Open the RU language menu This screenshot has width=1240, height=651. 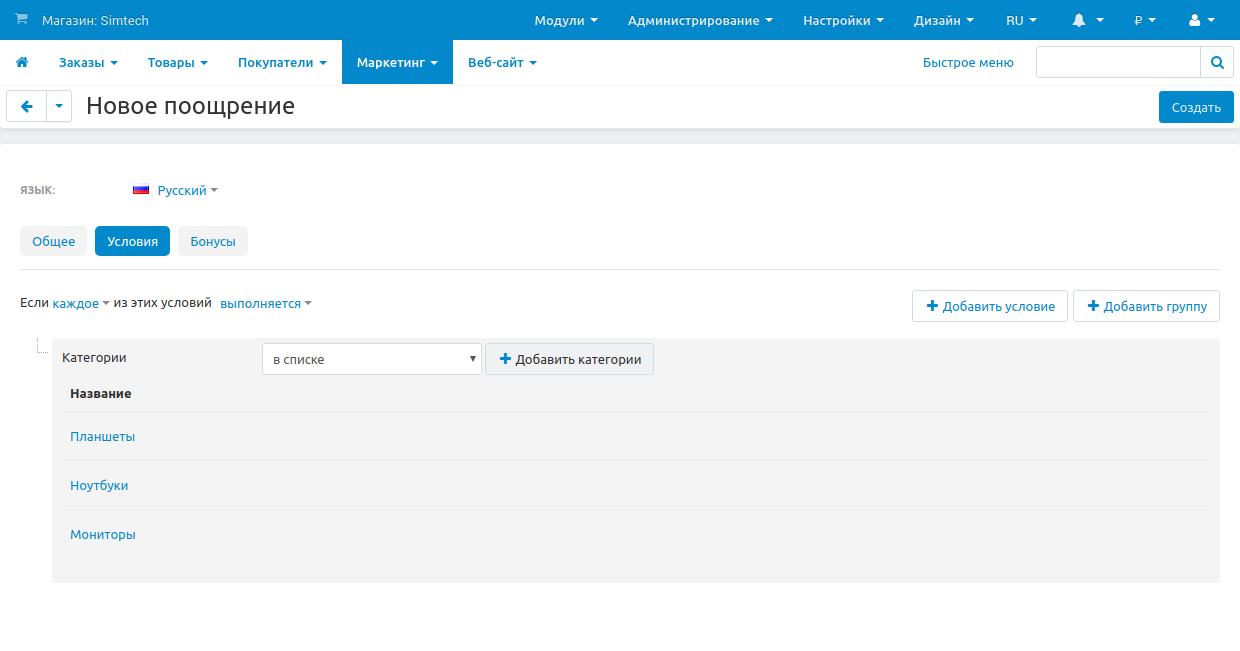(1021, 20)
